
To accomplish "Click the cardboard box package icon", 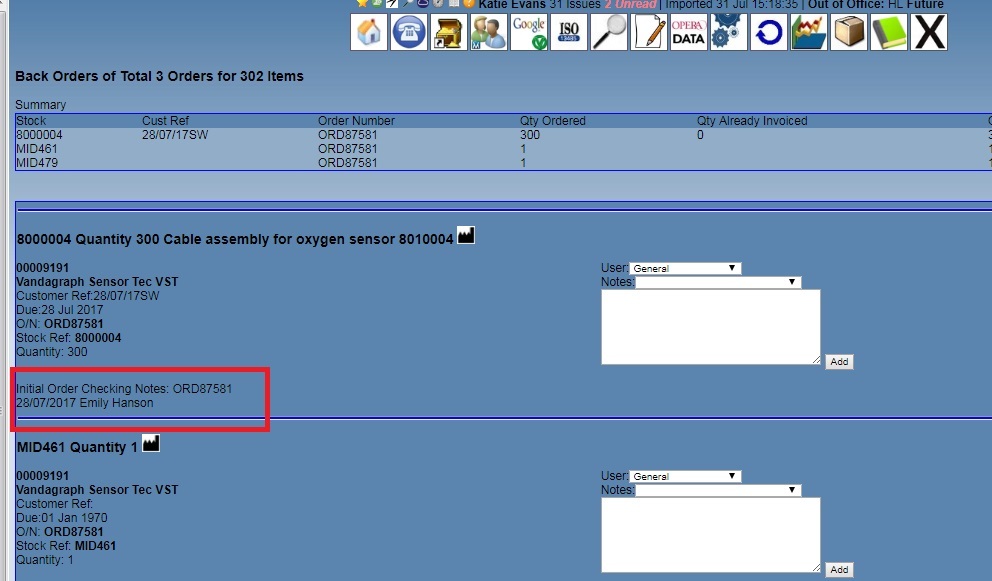I will point(849,32).
